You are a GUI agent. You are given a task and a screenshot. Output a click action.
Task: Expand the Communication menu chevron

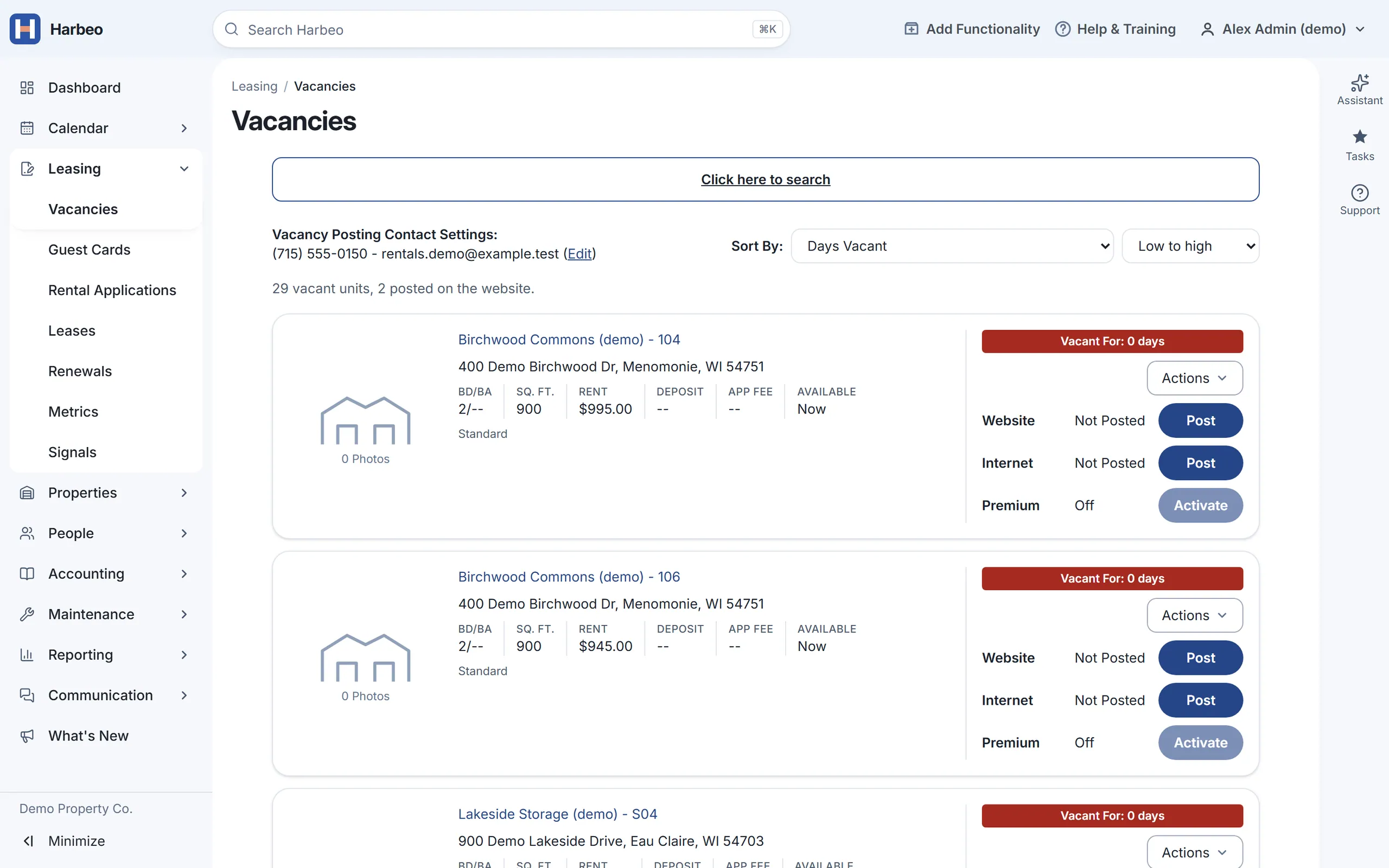[184, 695]
